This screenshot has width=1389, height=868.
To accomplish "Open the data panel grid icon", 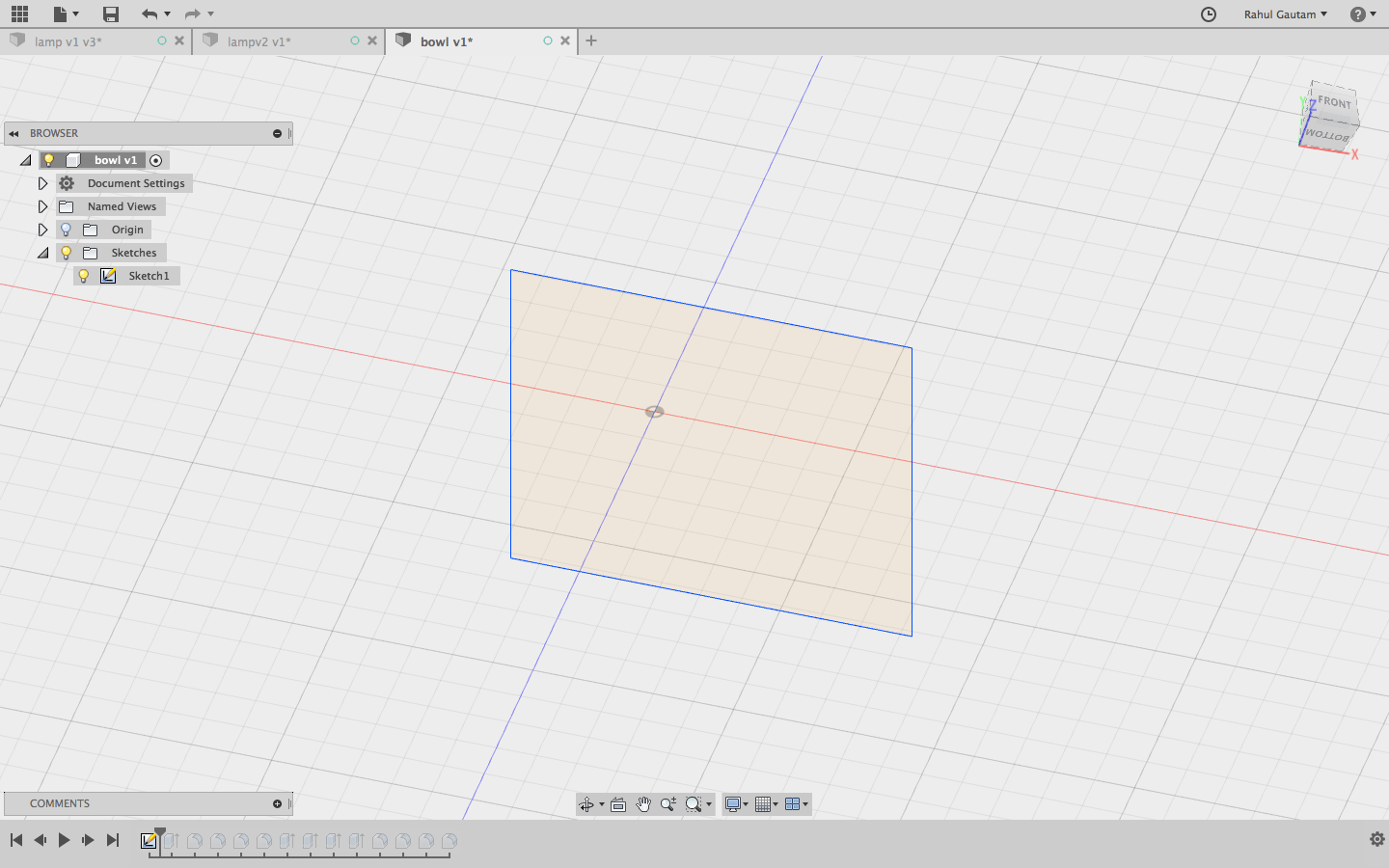I will pyautogui.click(x=19, y=14).
